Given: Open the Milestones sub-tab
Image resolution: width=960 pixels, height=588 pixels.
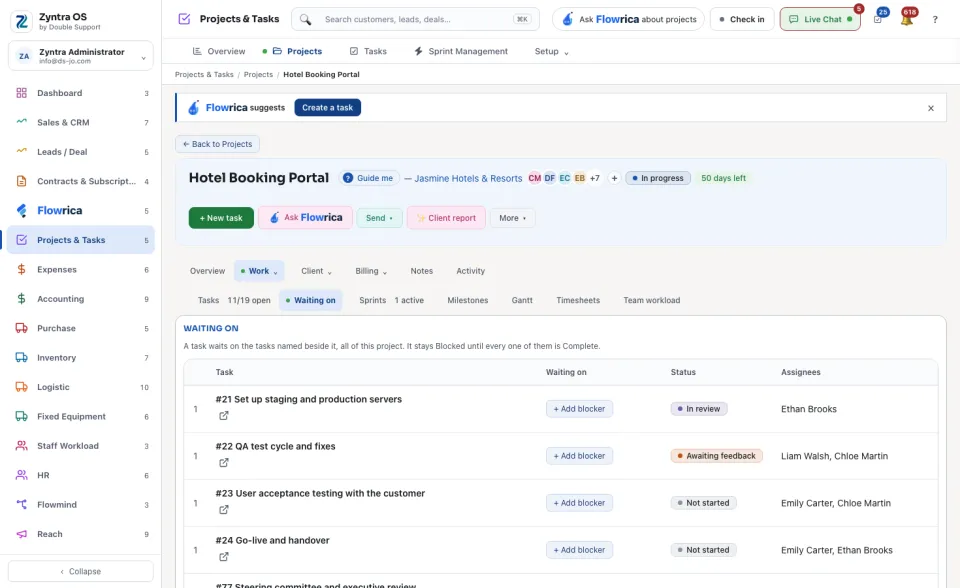Looking at the screenshot, I should pyautogui.click(x=468, y=300).
